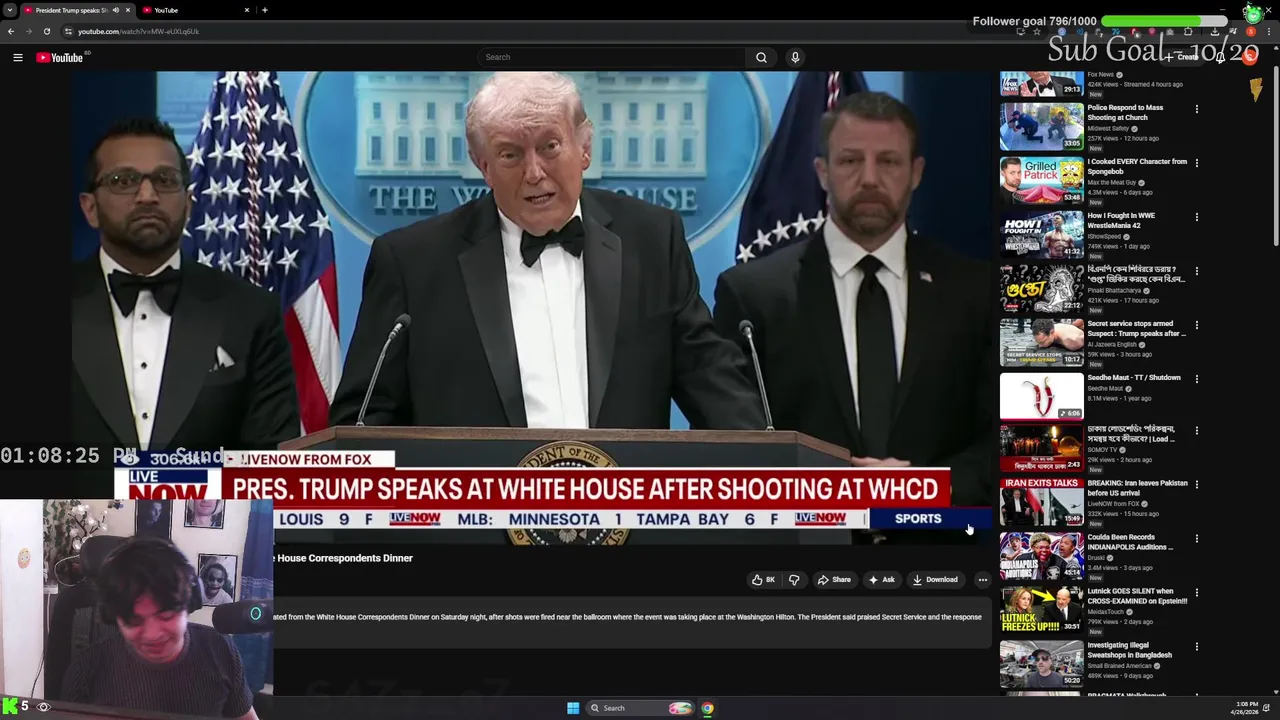This screenshot has height=720, width=1280.
Task: Open site information icon in address bar
Action: pos(68,31)
